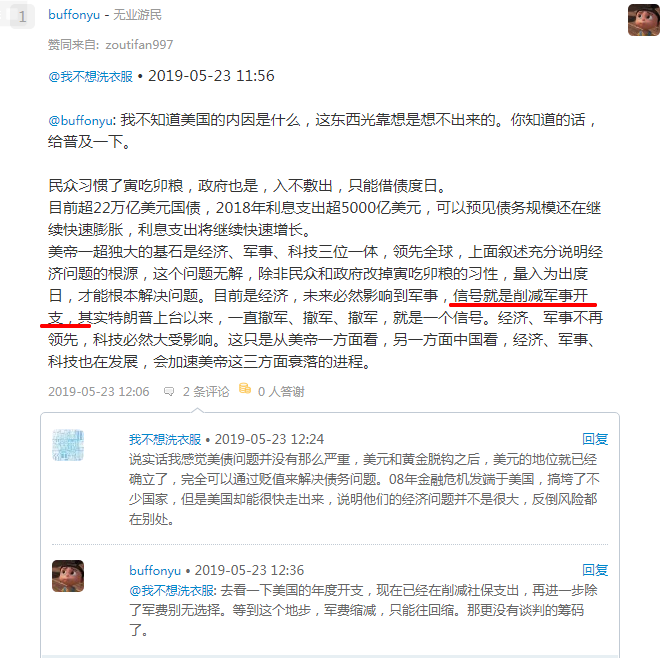Image resolution: width=669 pixels, height=658 pixels.
Task: Open the 我不想洗衣服 username link in the first comment
Action: click(165, 439)
